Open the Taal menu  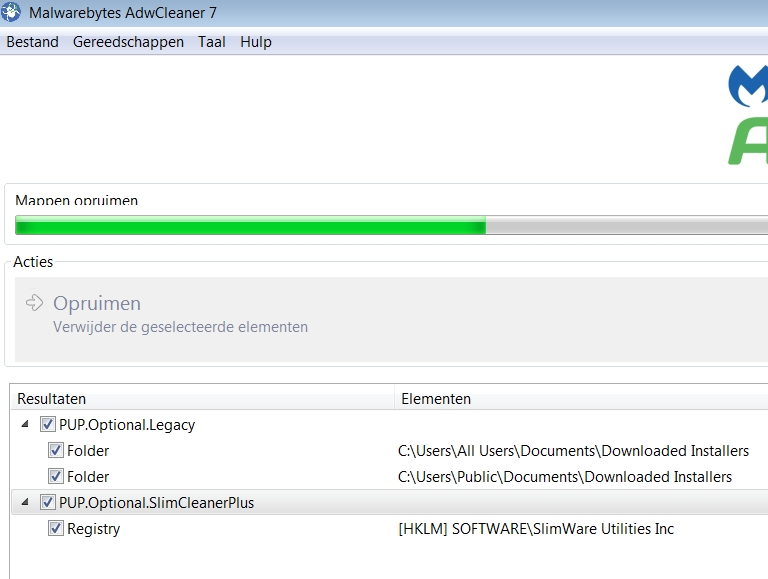point(212,42)
